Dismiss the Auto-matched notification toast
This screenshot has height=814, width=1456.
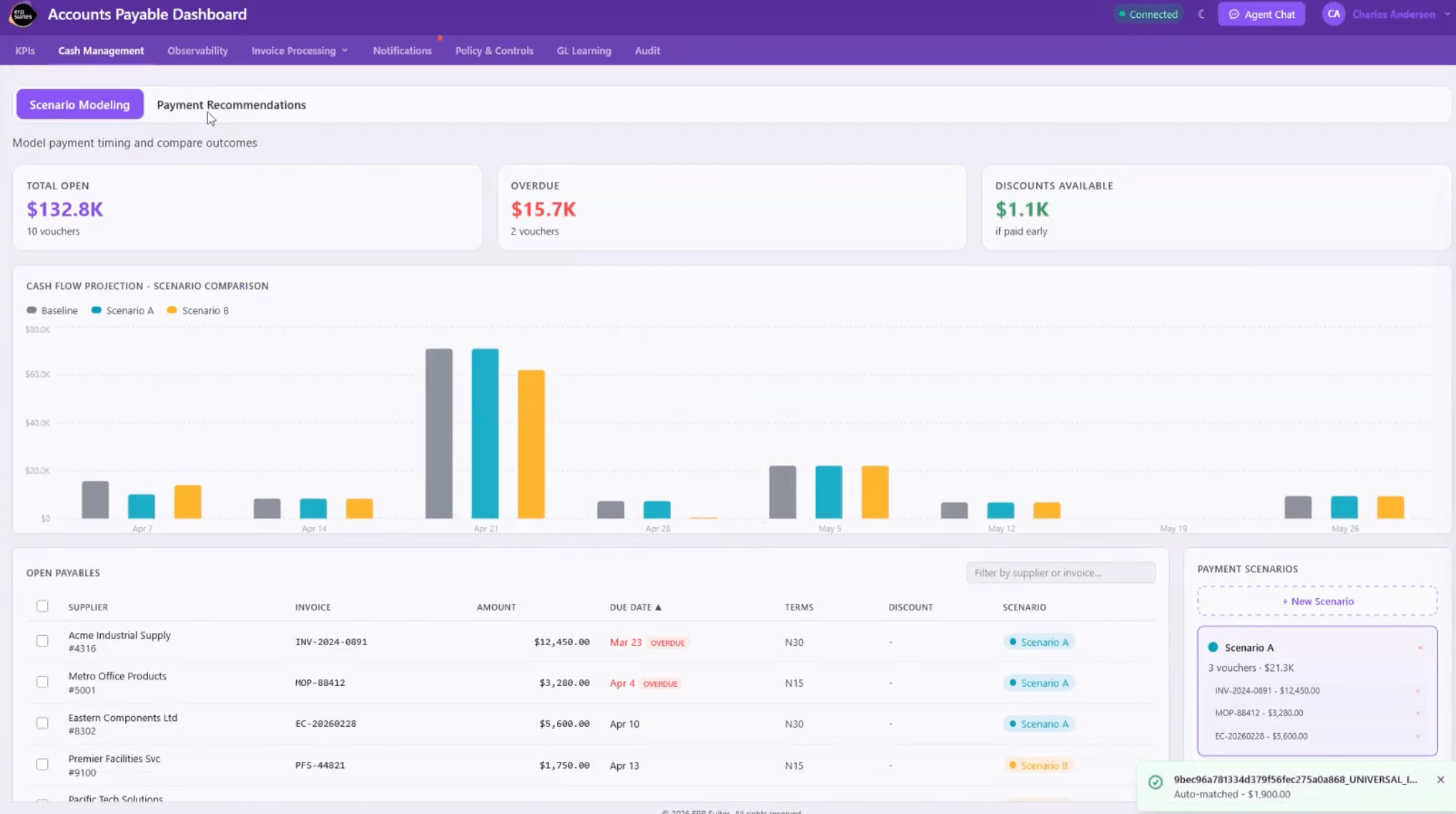click(x=1440, y=780)
